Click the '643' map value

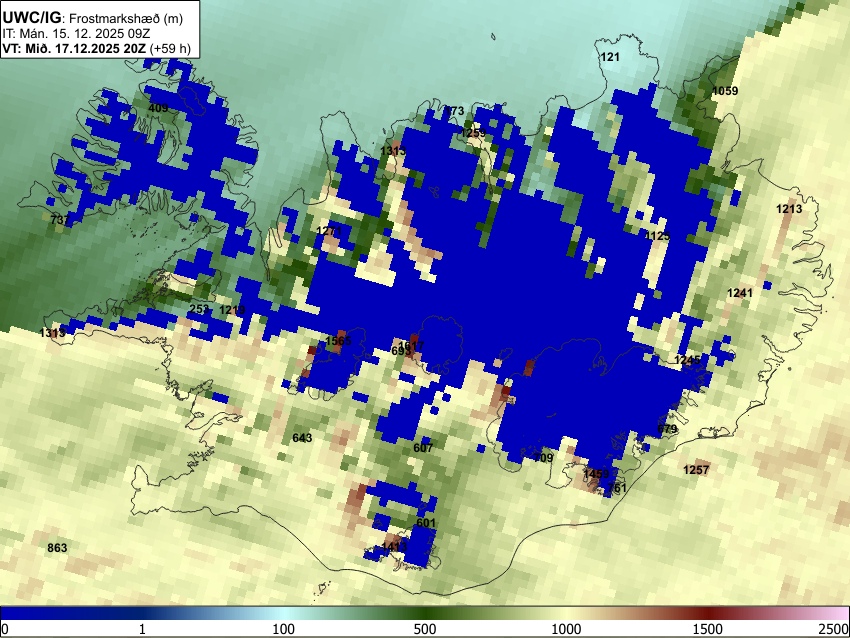pyautogui.click(x=302, y=437)
